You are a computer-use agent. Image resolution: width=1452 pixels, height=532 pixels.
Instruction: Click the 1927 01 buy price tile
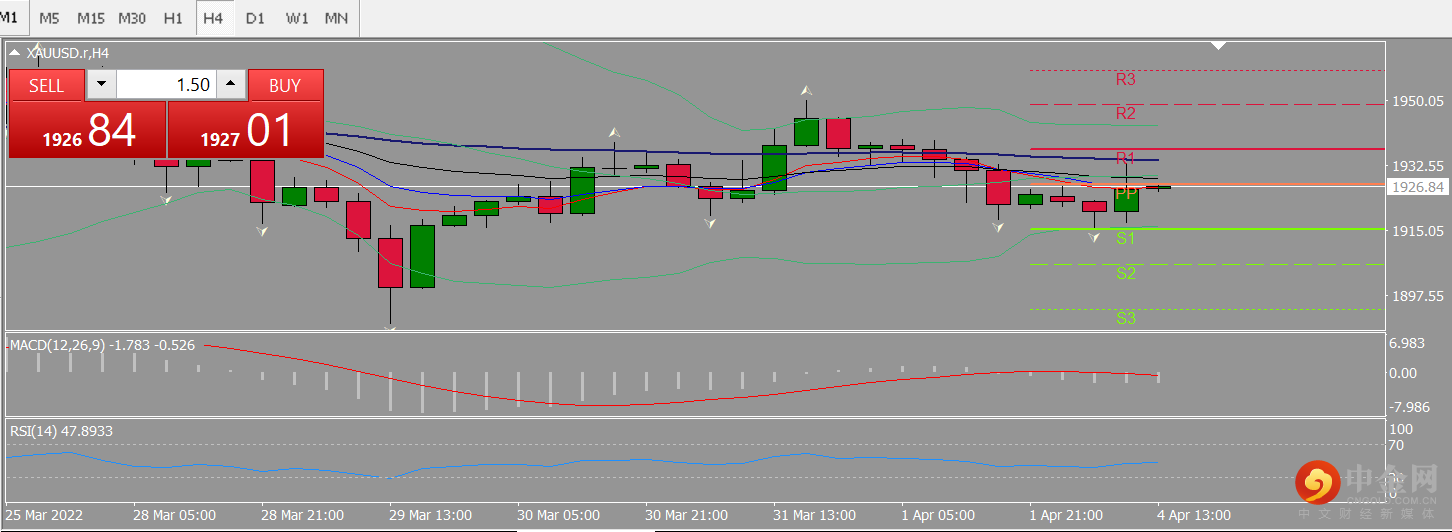pos(246,130)
